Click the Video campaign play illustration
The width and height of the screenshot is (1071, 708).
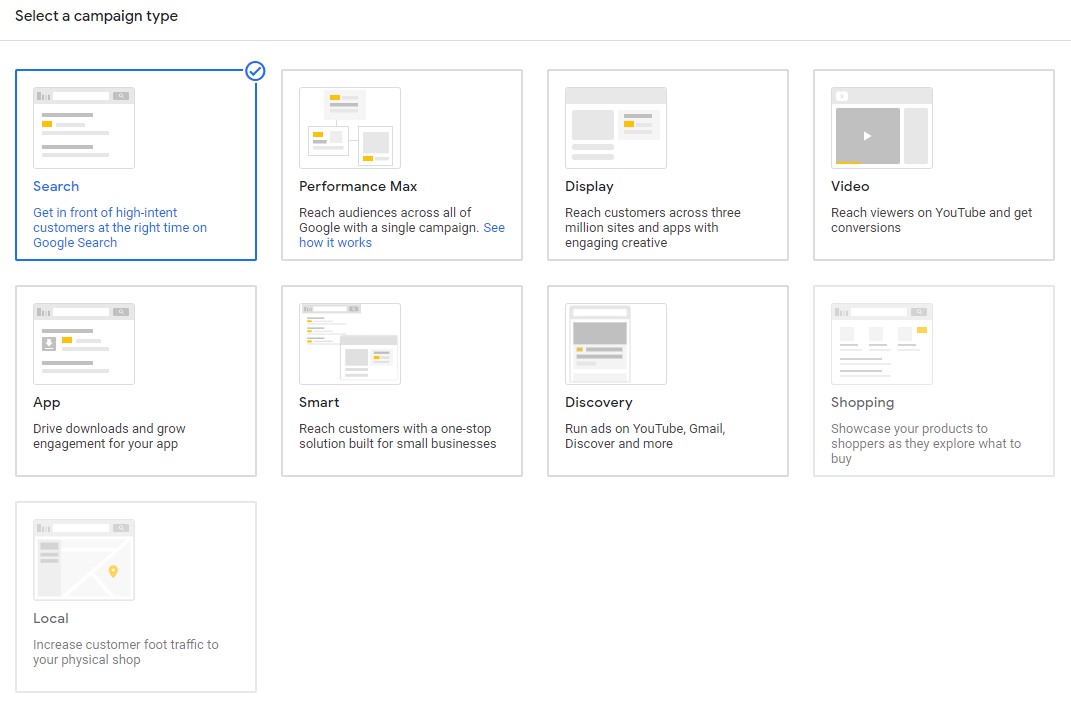pos(882,128)
